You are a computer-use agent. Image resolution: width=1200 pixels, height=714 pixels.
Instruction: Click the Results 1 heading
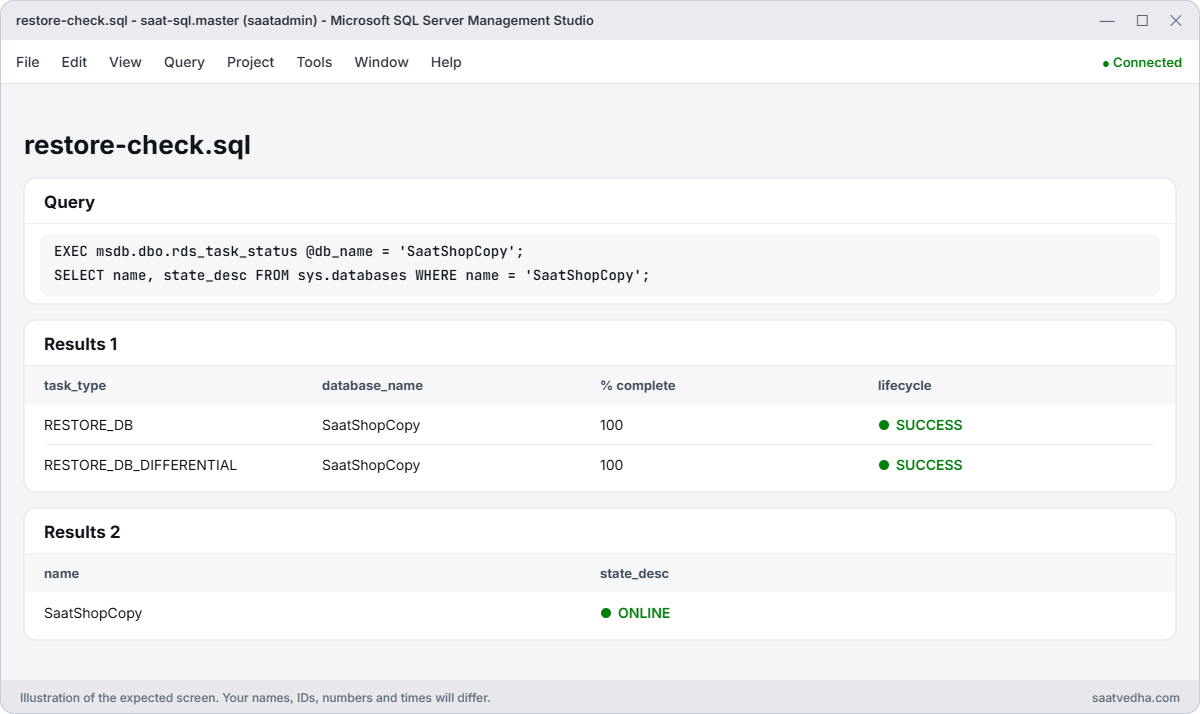(81, 344)
